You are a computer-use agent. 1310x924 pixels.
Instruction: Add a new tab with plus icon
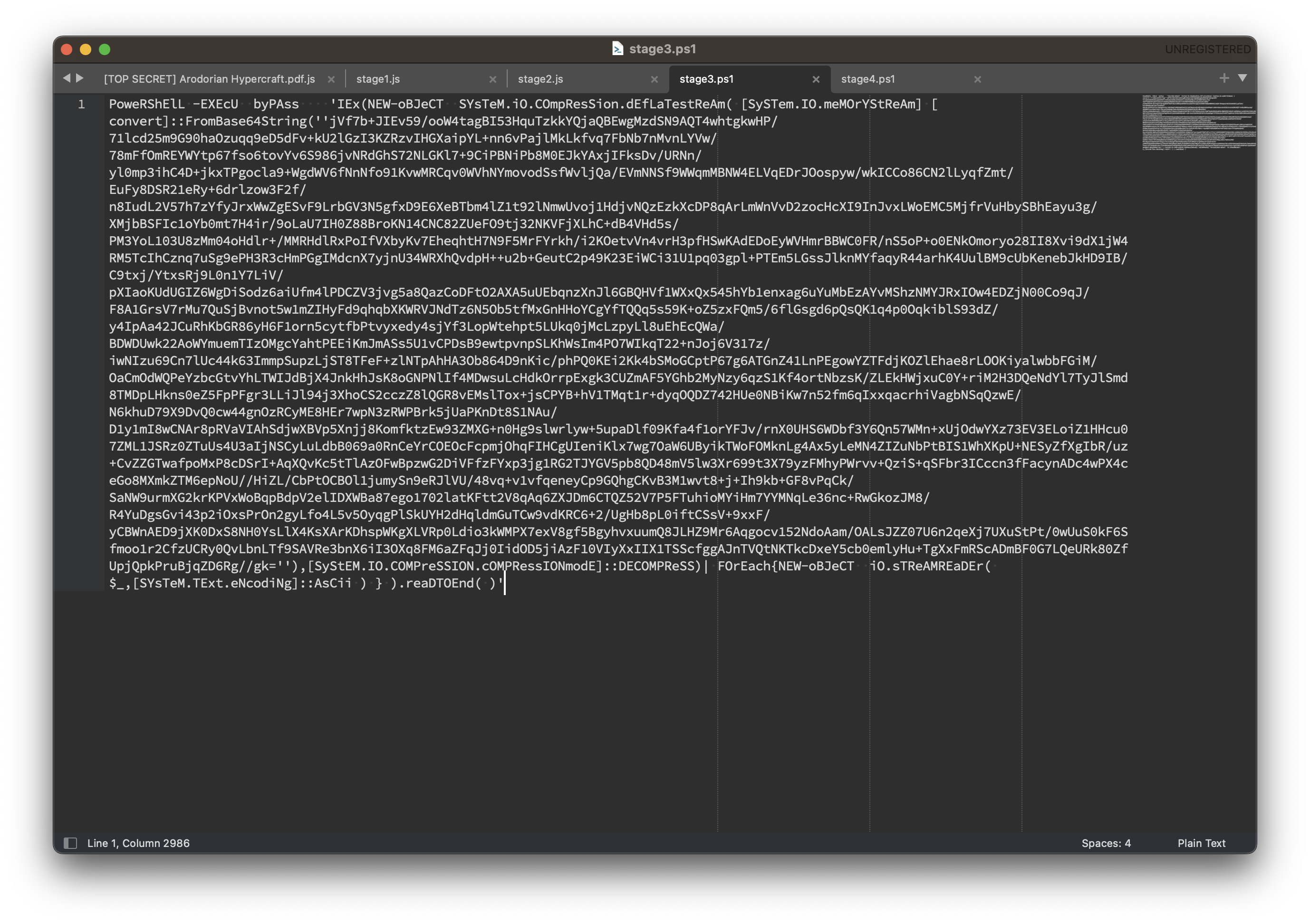[1224, 78]
